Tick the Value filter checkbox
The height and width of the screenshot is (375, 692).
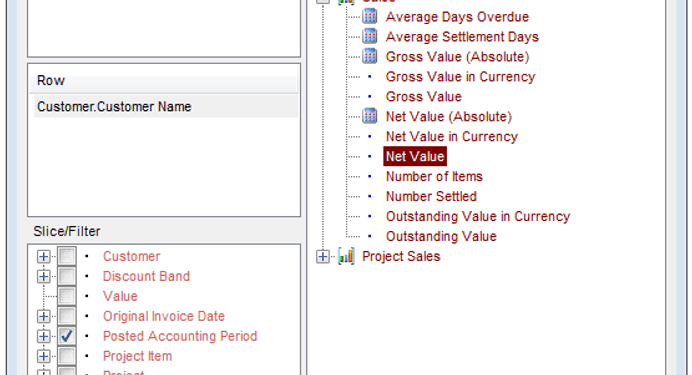point(67,296)
